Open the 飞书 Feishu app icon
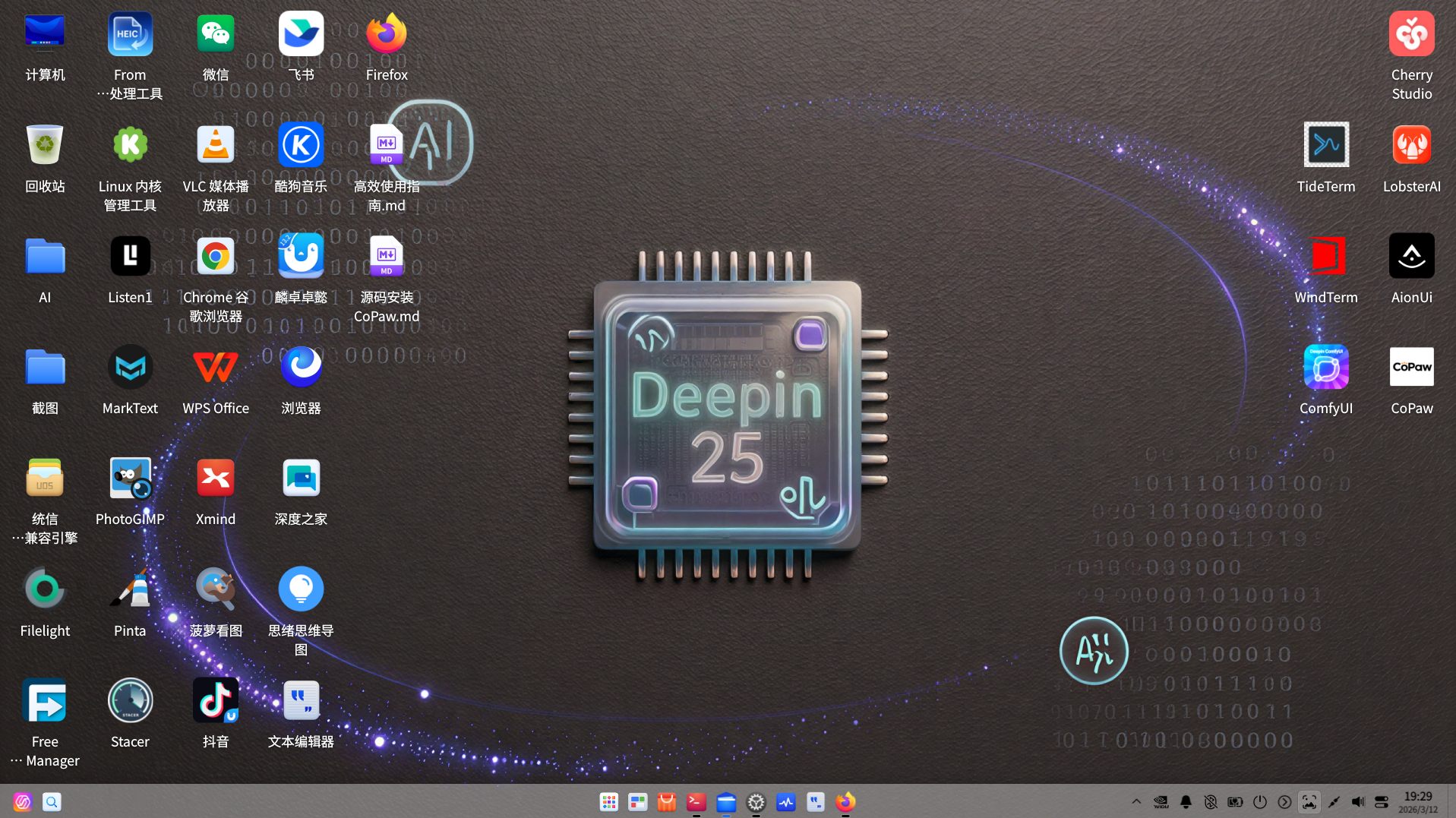Viewport: 1456px width, 818px height. pyautogui.click(x=301, y=34)
